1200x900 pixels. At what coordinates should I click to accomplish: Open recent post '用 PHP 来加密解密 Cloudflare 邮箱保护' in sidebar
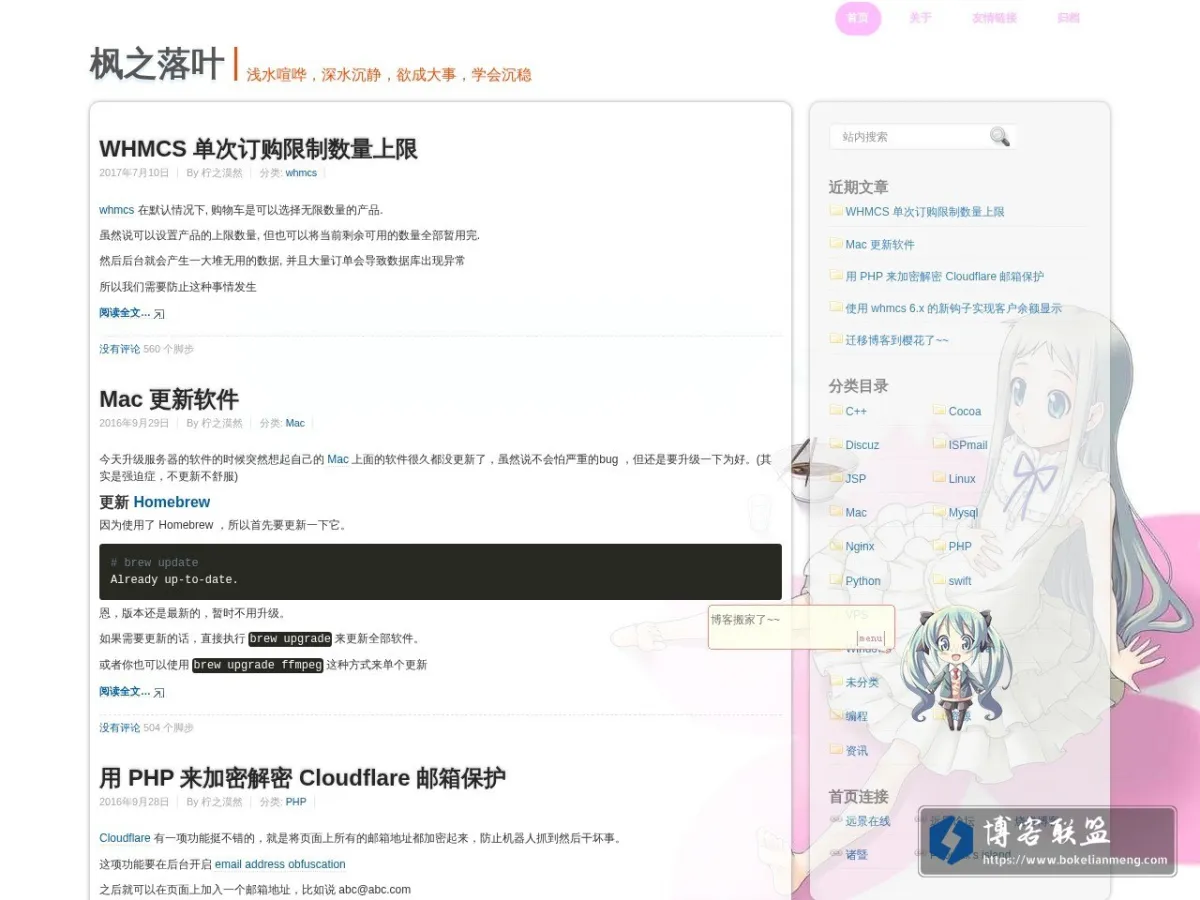tap(944, 276)
